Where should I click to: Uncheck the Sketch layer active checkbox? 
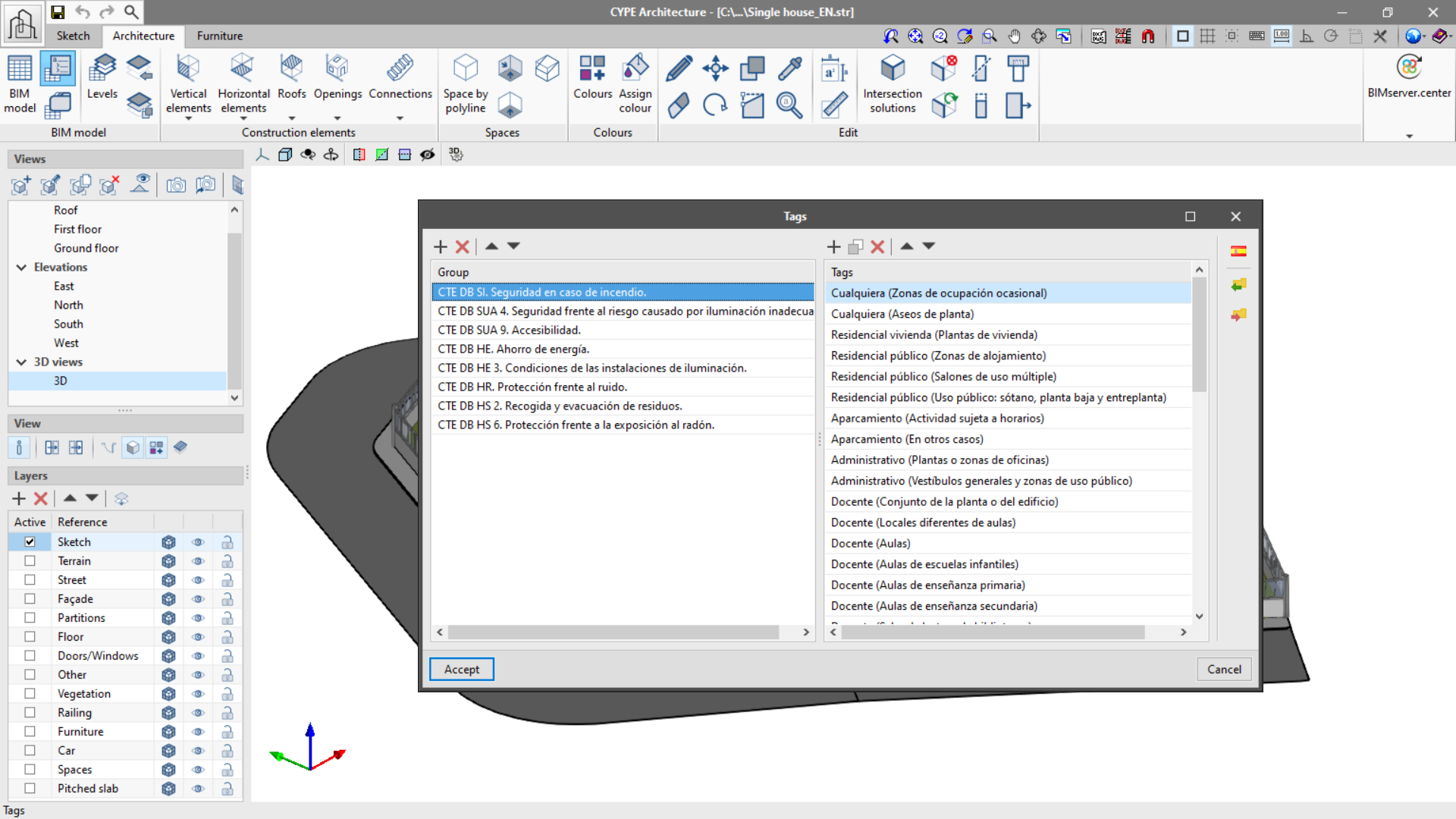coord(30,541)
